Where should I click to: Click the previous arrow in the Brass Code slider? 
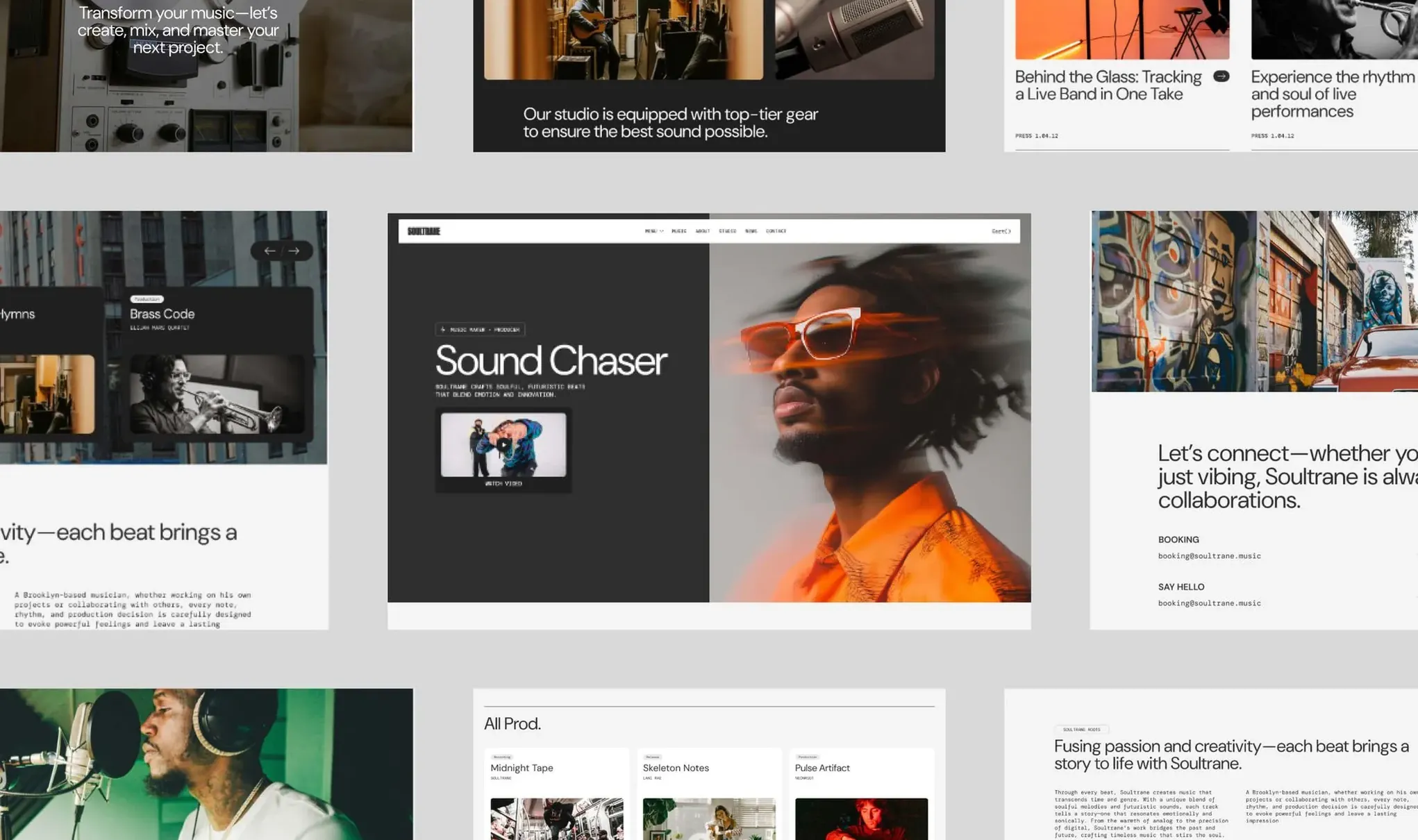click(x=269, y=251)
